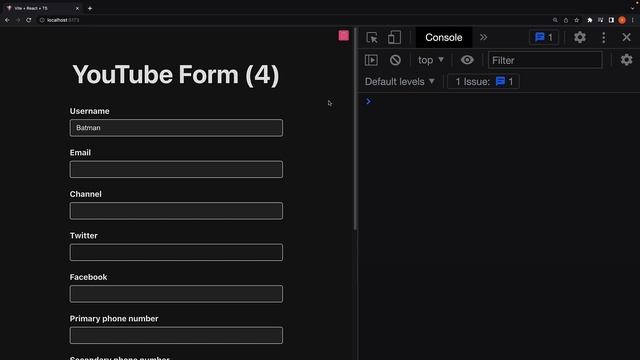
Task: Click the pink square devtools toggle
Action: point(344,36)
